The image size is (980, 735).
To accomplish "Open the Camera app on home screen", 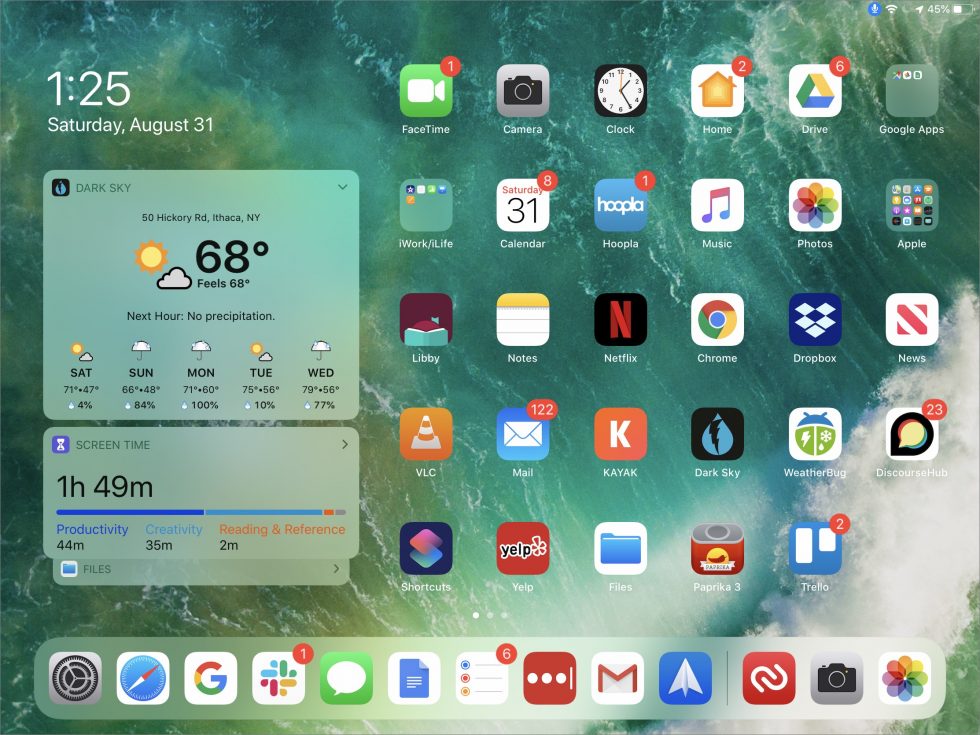I will click(x=522, y=91).
